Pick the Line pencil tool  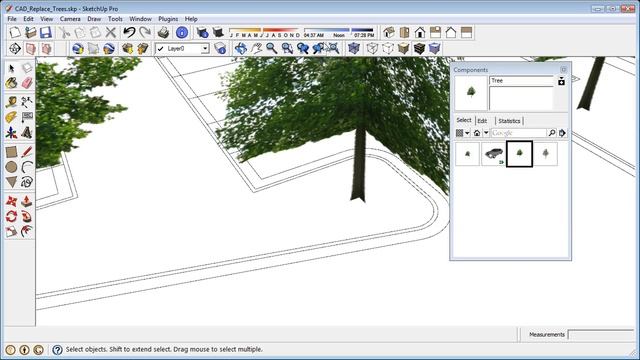click(x=27, y=152)
